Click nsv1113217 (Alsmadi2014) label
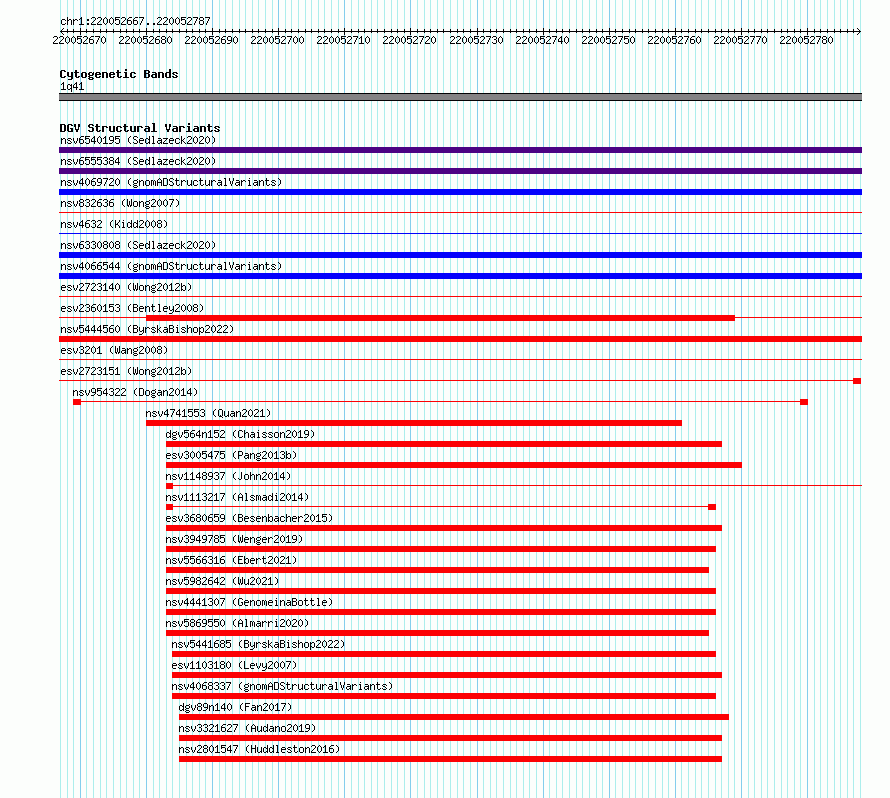The image size is (890, 798). pyautogui.click(x=237, y=497)
